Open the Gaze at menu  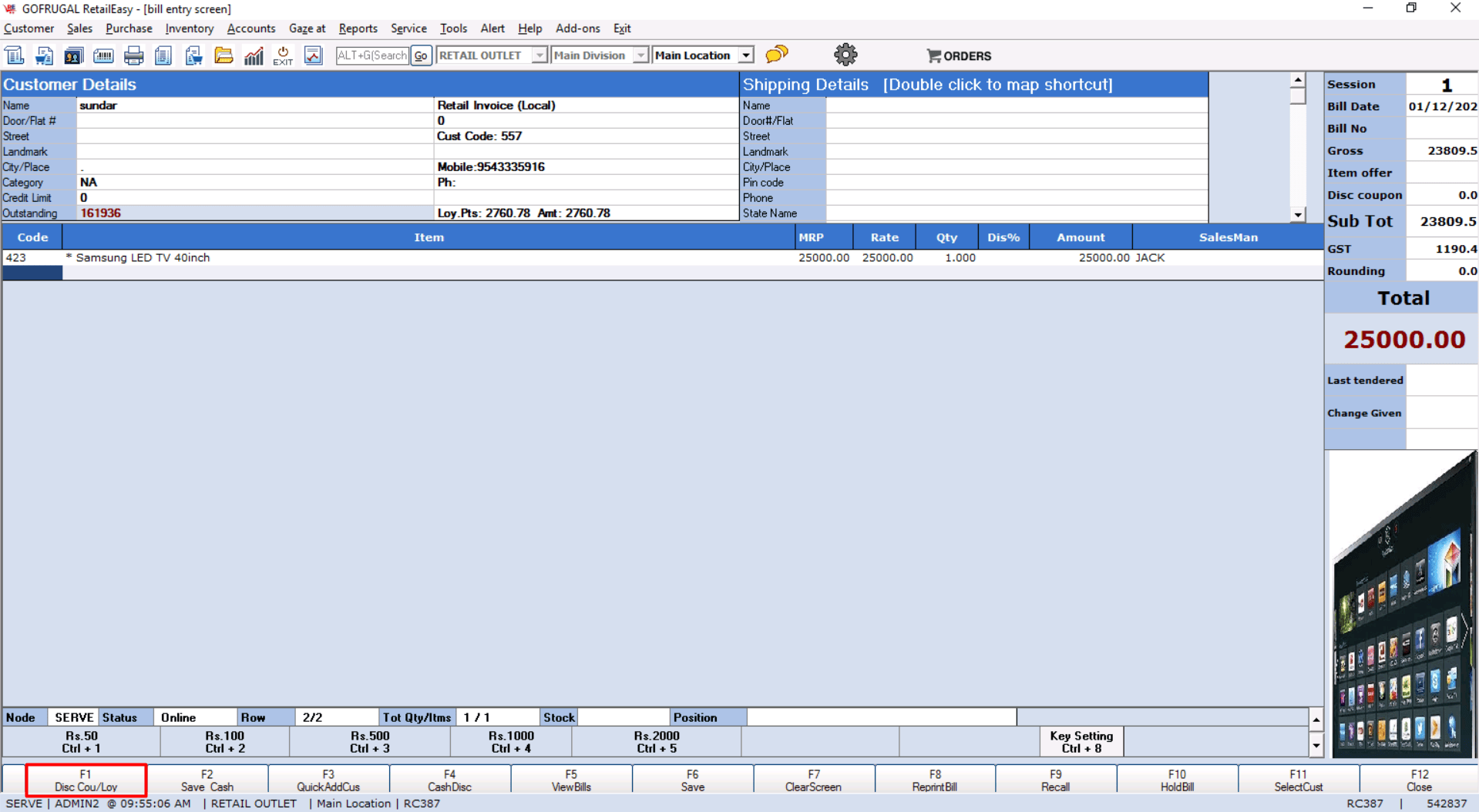pos(307,29)
